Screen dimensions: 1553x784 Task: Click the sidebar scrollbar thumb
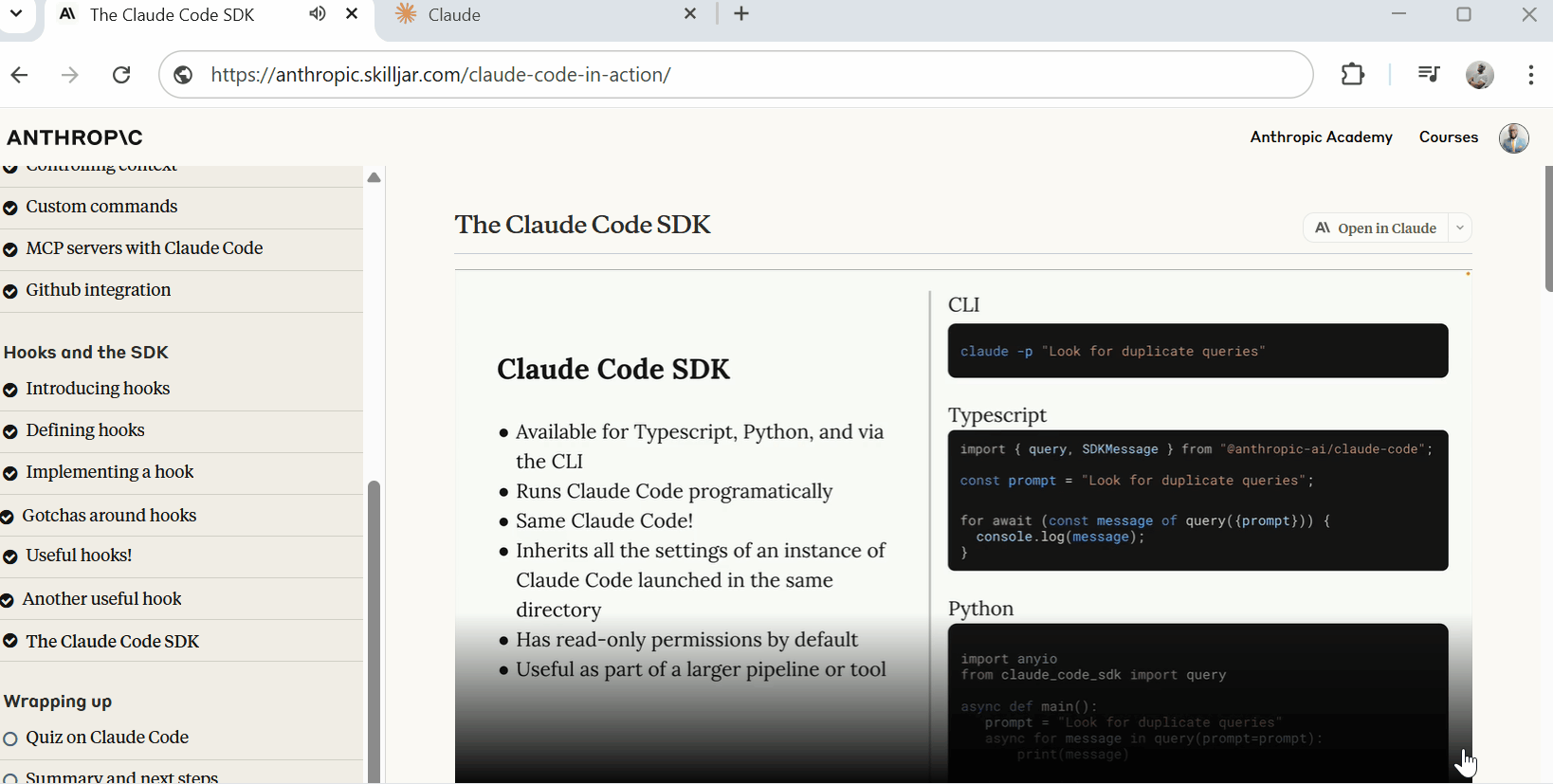pyautogui.click(x=375, y=630)
